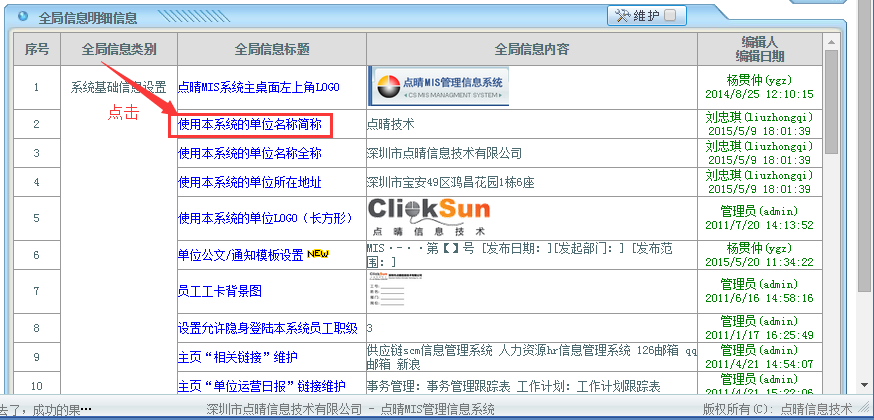This screenshot has height=420, width=874.
Task: Click the 系统基础信息设置 category cell
Action: point(118,87)
